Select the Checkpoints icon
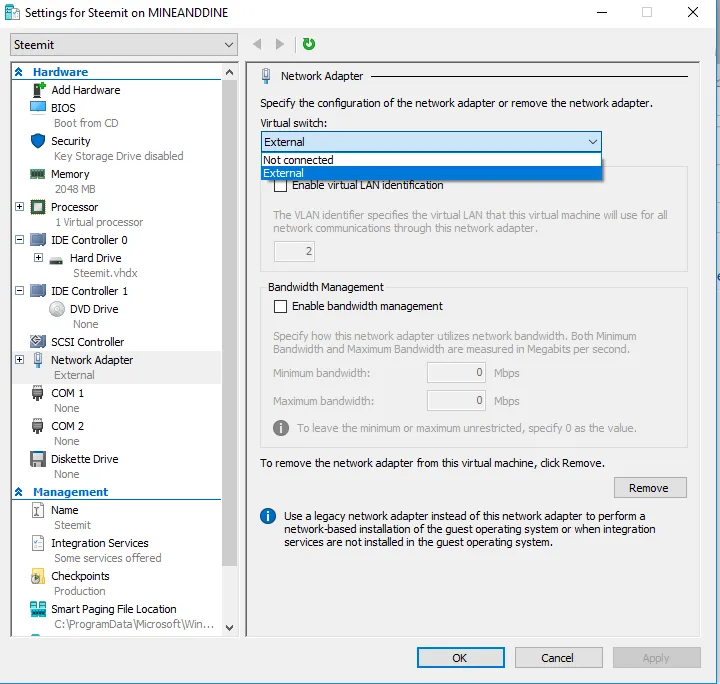This screenshot has height=684, width=720. click(x=38, y=576)
